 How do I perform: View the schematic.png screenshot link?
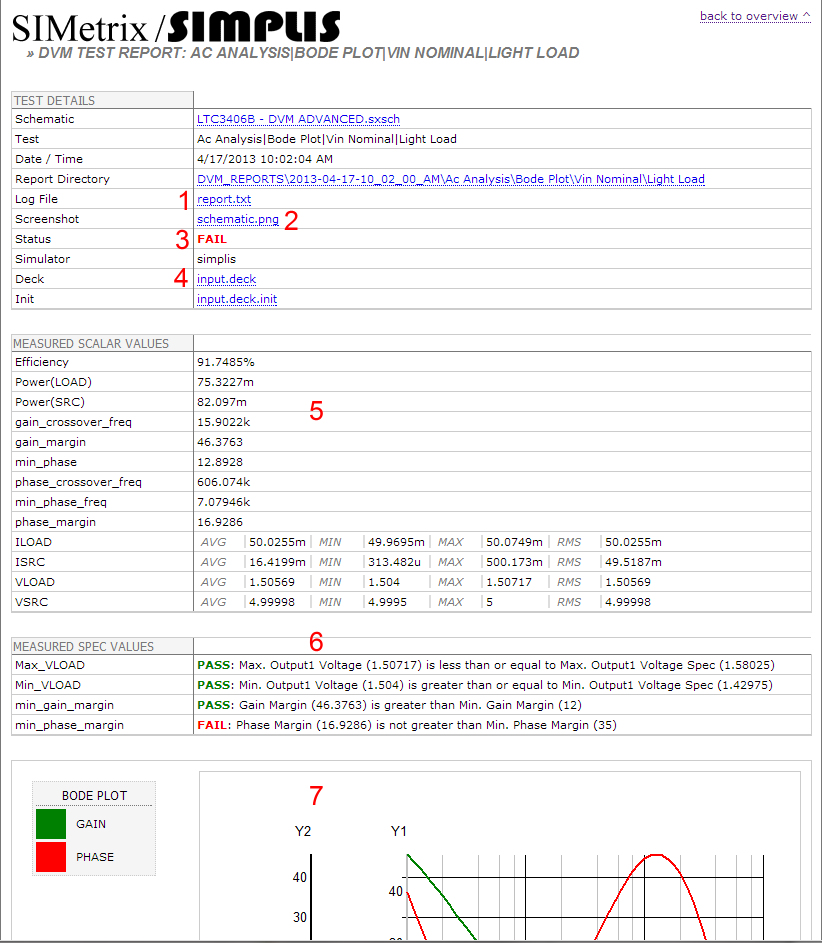(x=237, y=219)
